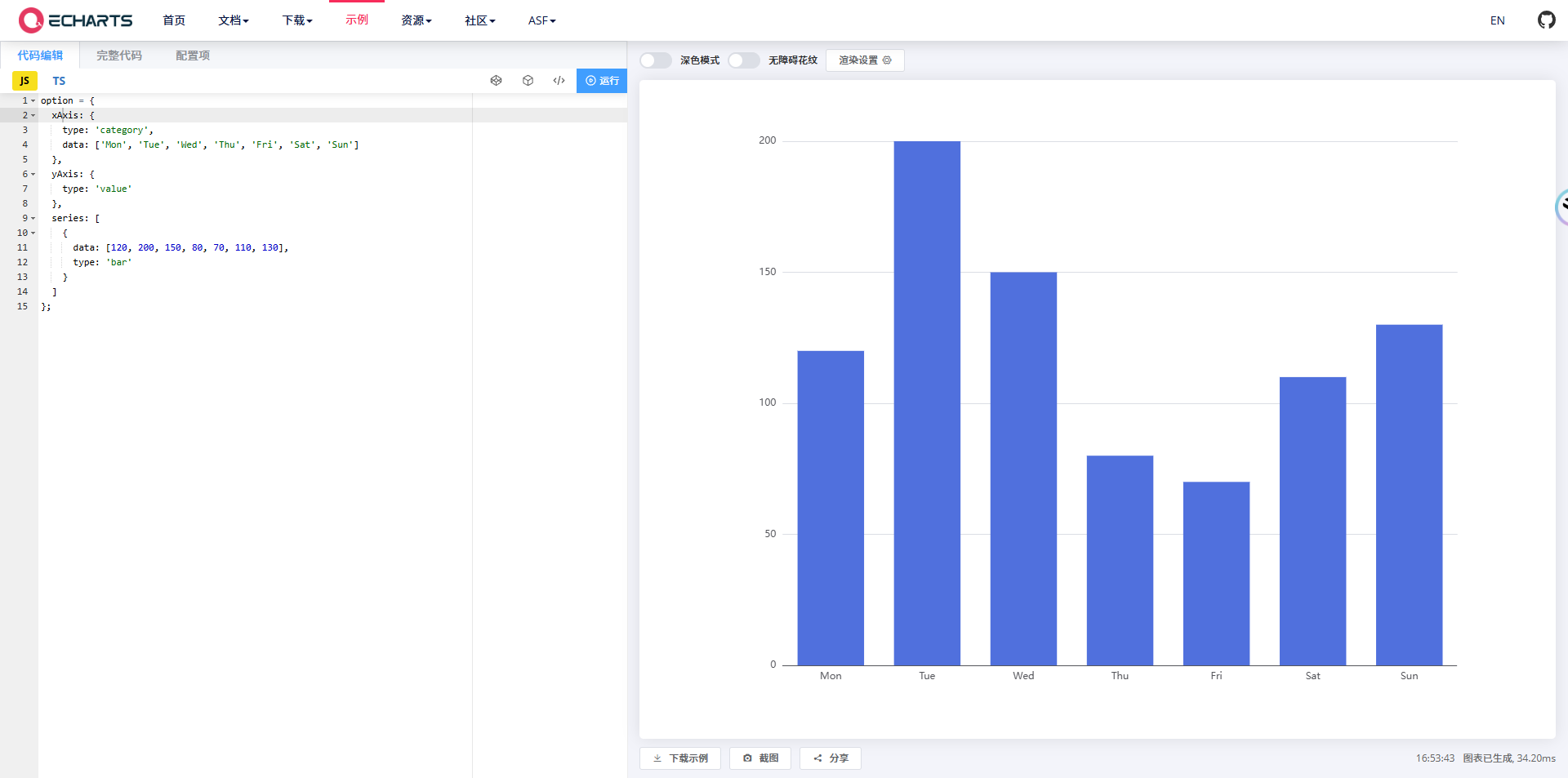Click the y-axis label 200

pyautogui.click(x=768, y=140)
